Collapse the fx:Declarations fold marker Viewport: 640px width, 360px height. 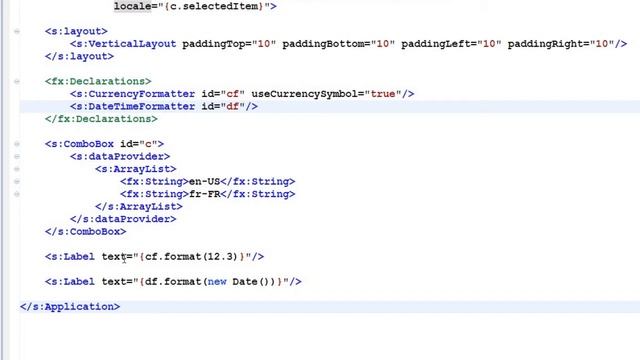pyautogui.click(x=17, y=81)
